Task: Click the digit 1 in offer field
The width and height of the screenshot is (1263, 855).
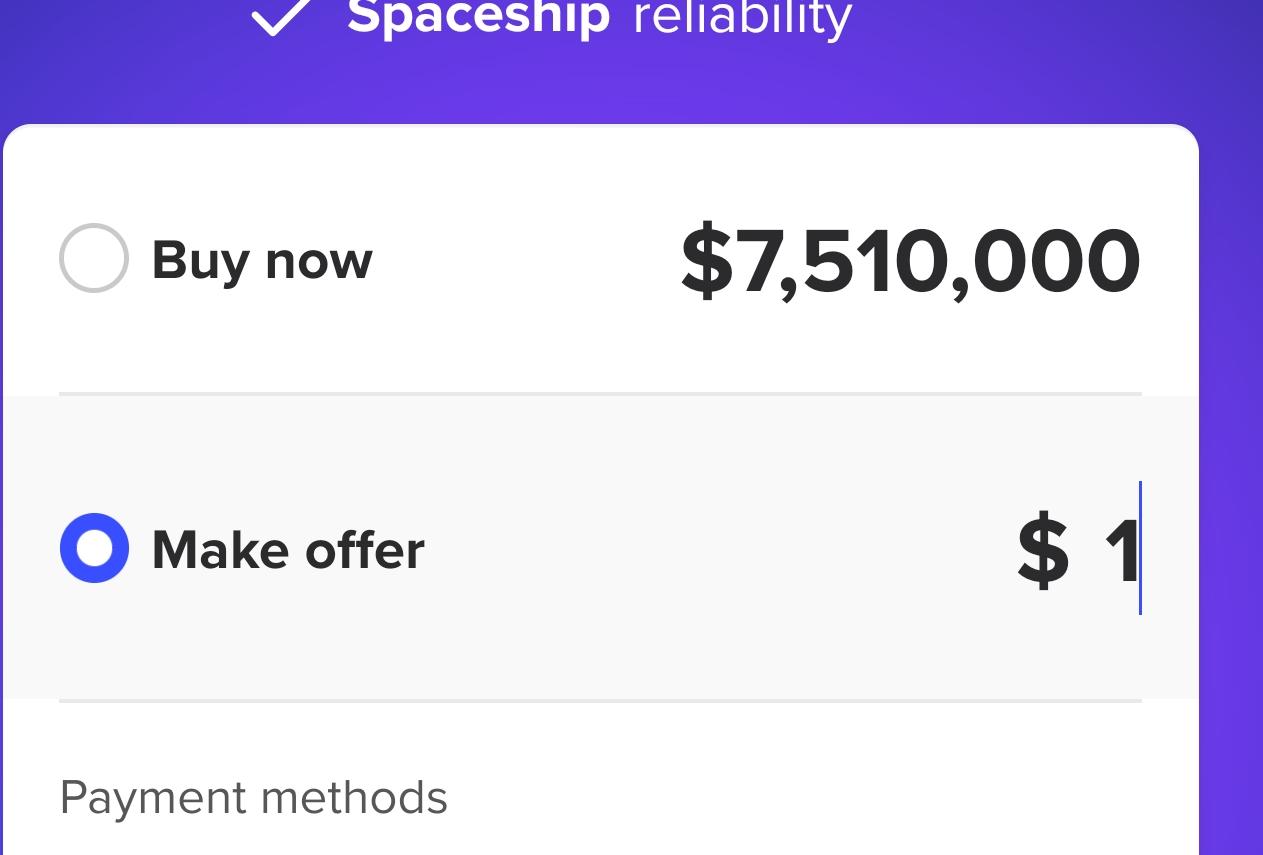Action: pyautogui.click(x=1121, y=550)
